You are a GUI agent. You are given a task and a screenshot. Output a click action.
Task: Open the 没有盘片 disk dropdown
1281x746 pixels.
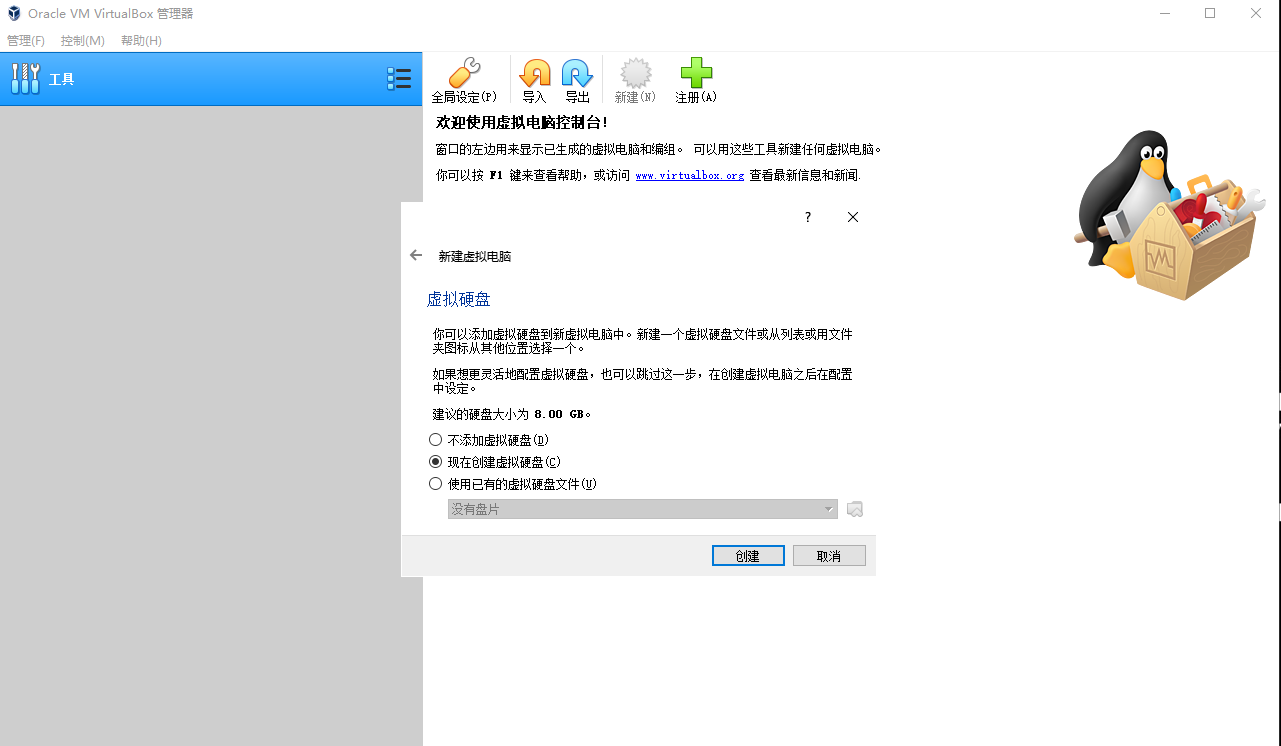coord(642,508)
